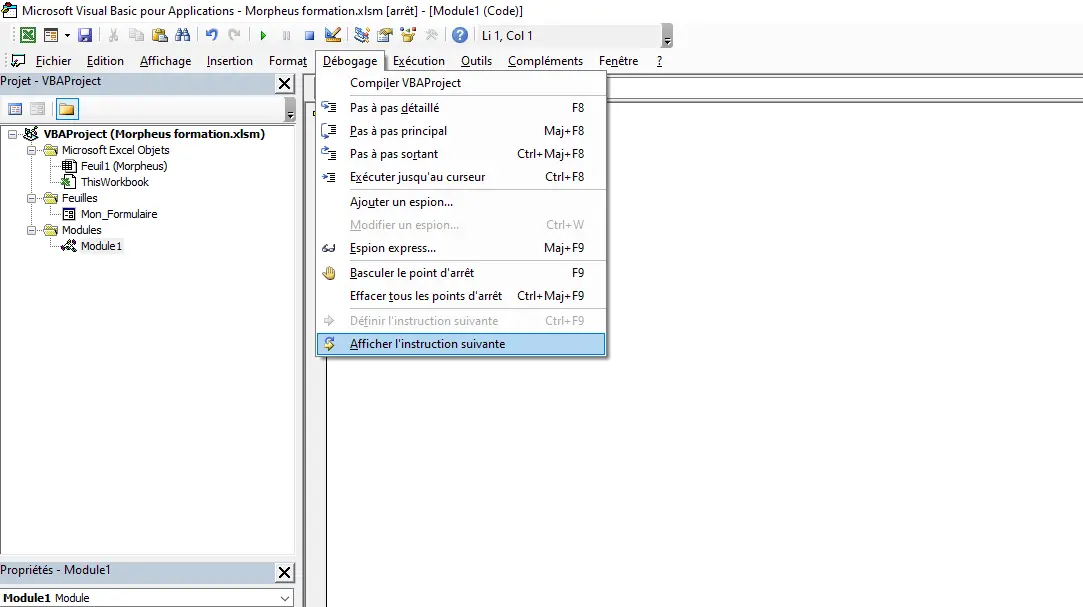The width and height of the screenshot is (1083, 607).
Task: Open Espion express...
Action: [x=461, y=248]
